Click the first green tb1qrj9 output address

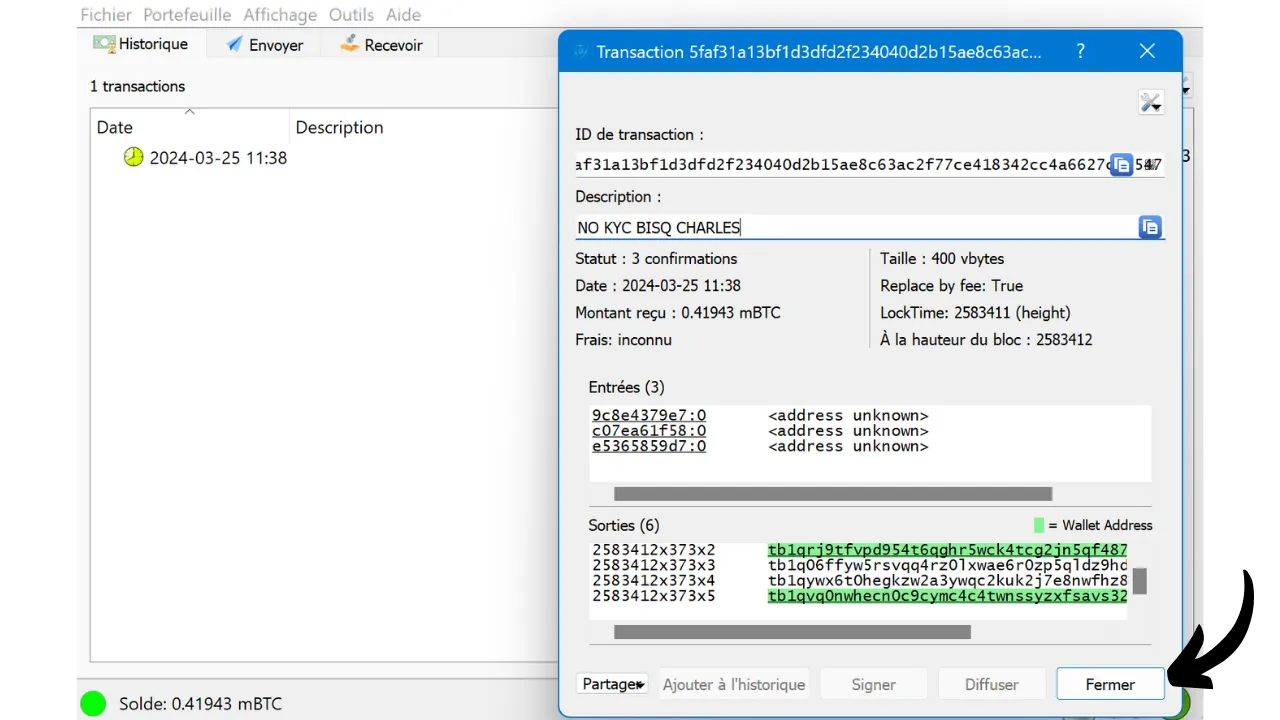[x=946, y=550]
